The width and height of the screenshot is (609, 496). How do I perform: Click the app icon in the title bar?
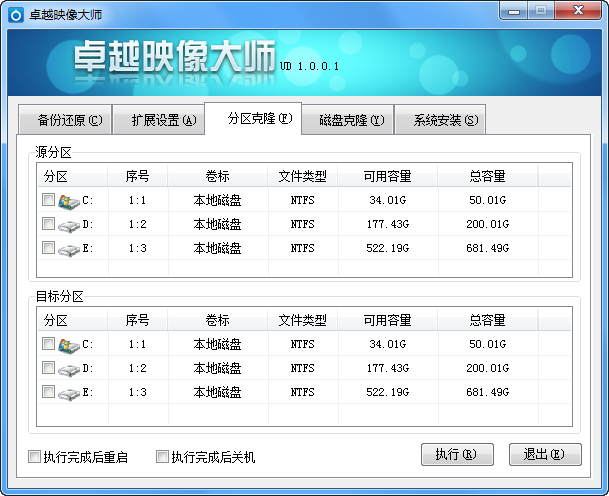coord(16,15)
